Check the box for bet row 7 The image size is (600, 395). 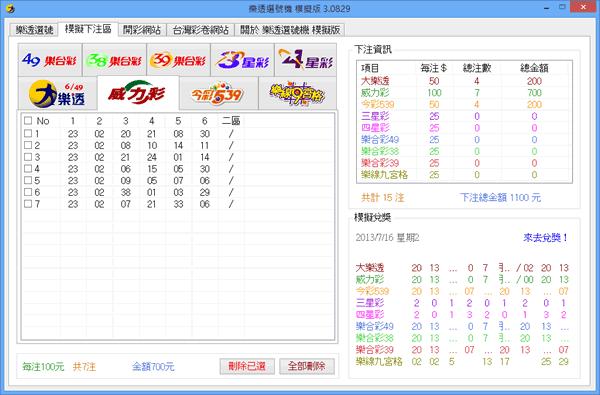[28, 204]
